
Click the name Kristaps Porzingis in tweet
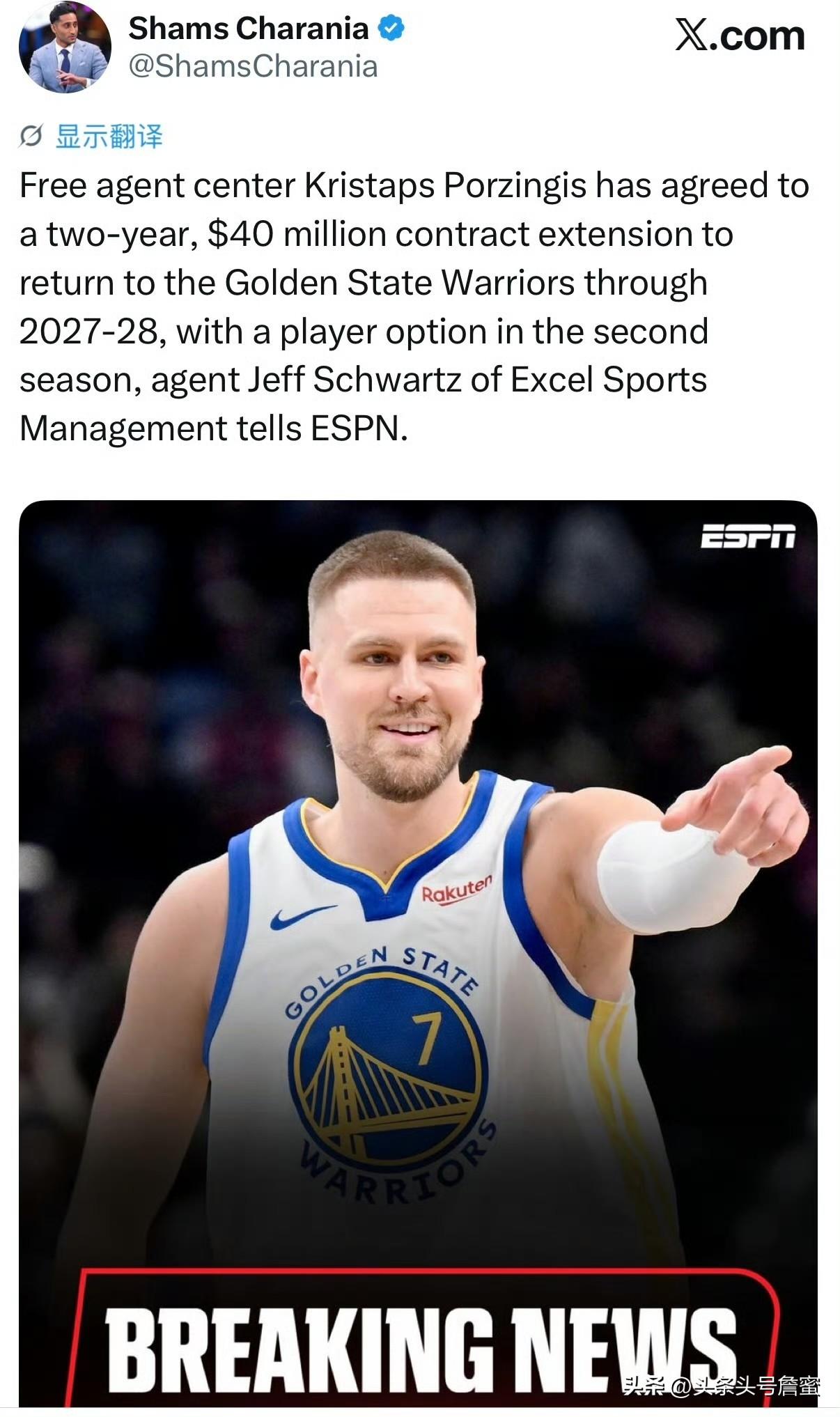tap(445, 186)
